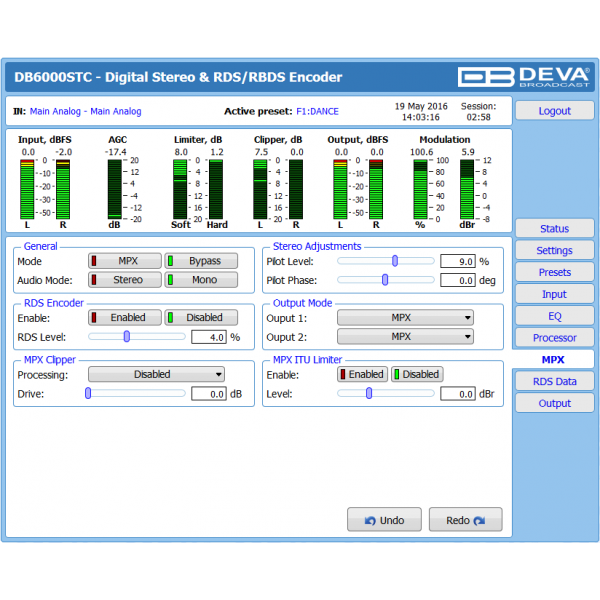Click the Pilot Phase slider handle

(x=385, y=280)
